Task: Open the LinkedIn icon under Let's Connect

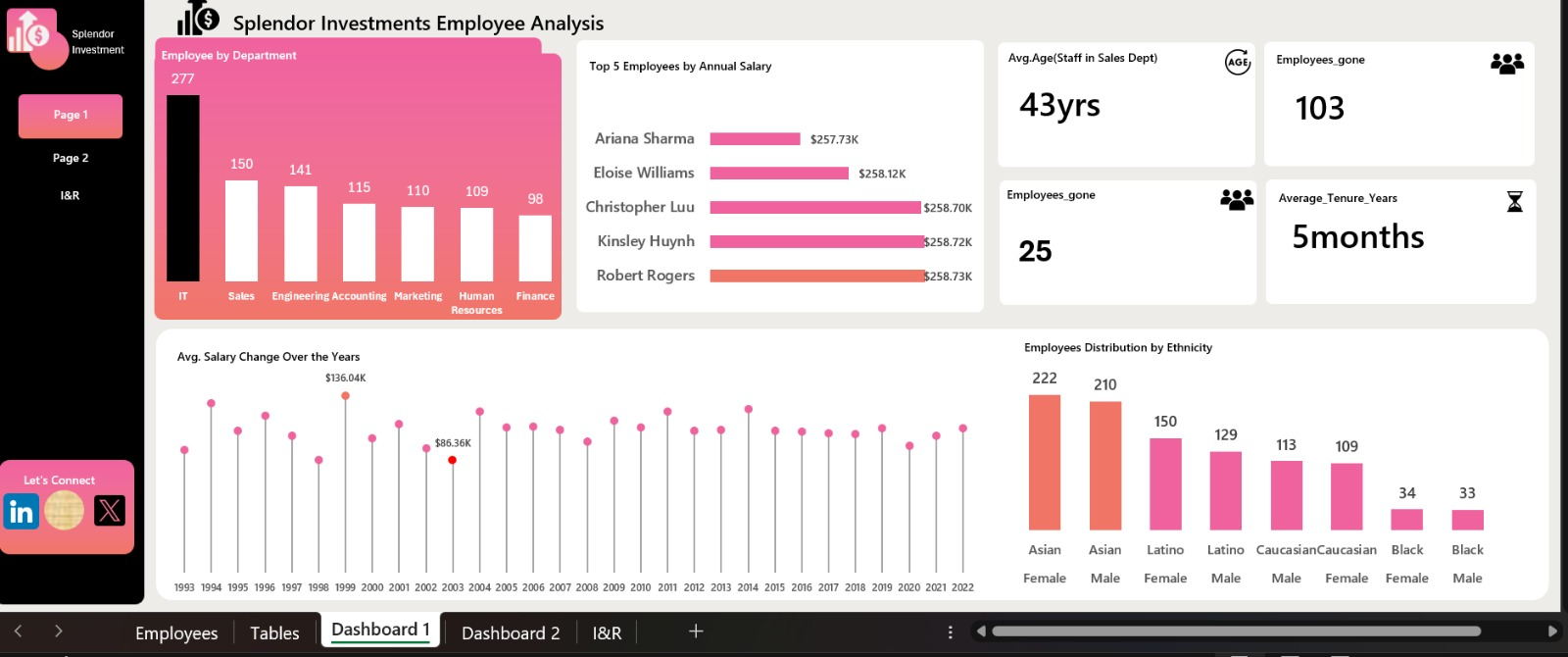Action: click(21, 511)
